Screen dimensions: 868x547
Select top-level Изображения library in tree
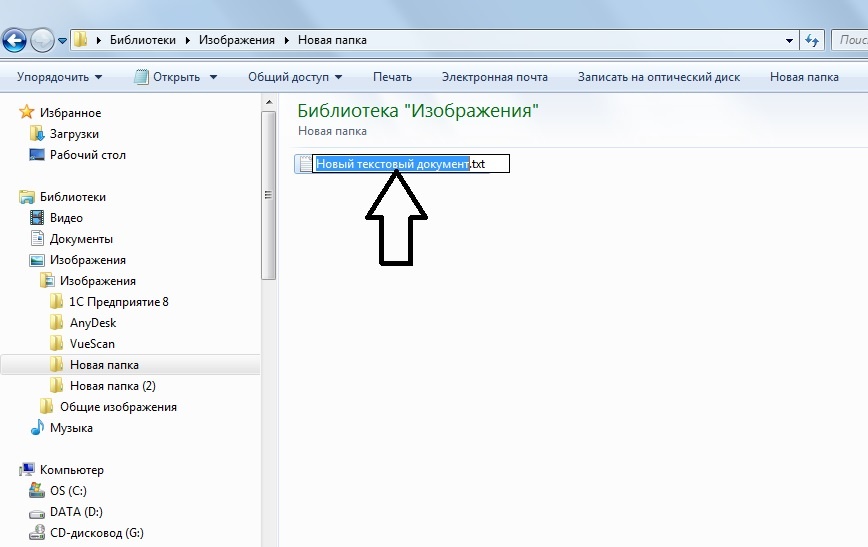click(x=87, y=260)
